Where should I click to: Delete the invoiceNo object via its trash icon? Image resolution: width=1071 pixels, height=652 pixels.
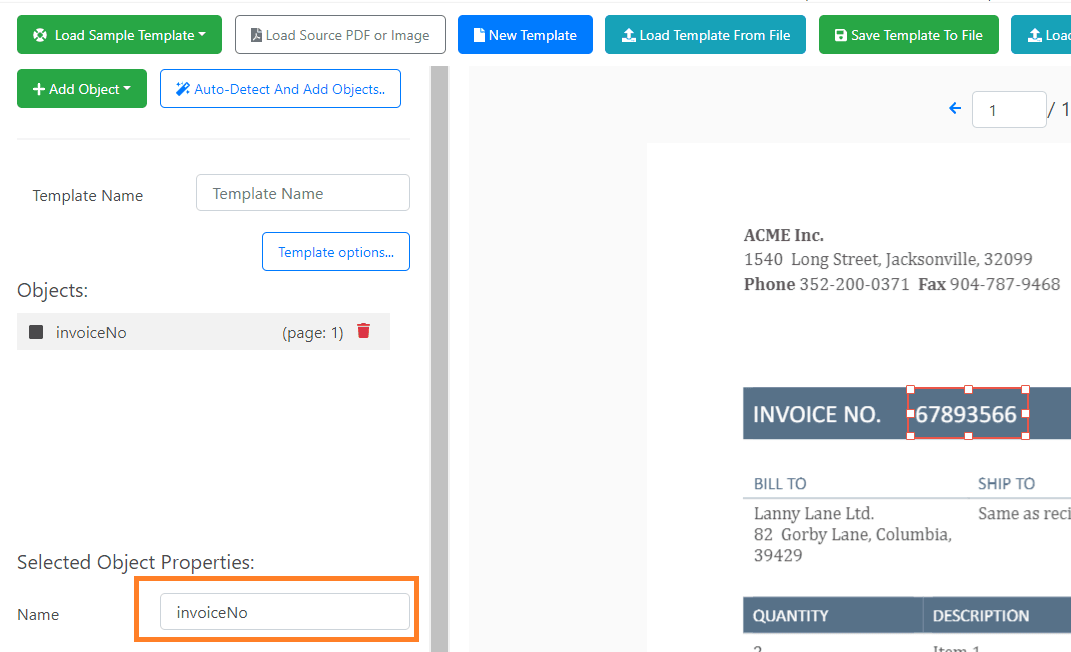coord(363,331)
